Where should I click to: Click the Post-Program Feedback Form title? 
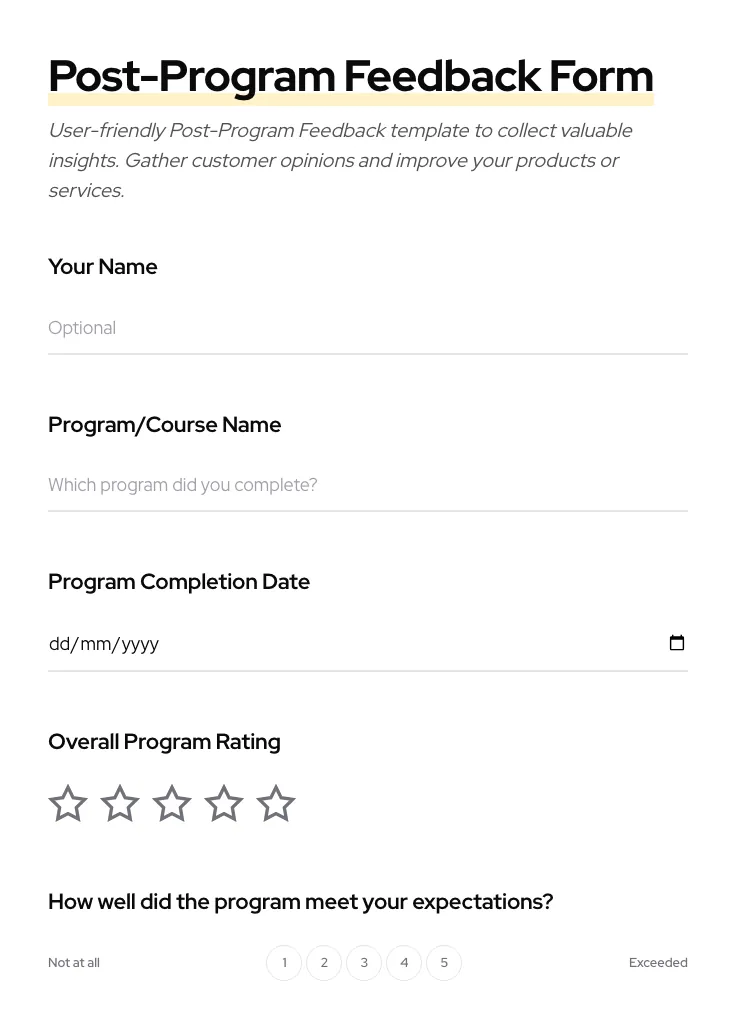[350, 75]
